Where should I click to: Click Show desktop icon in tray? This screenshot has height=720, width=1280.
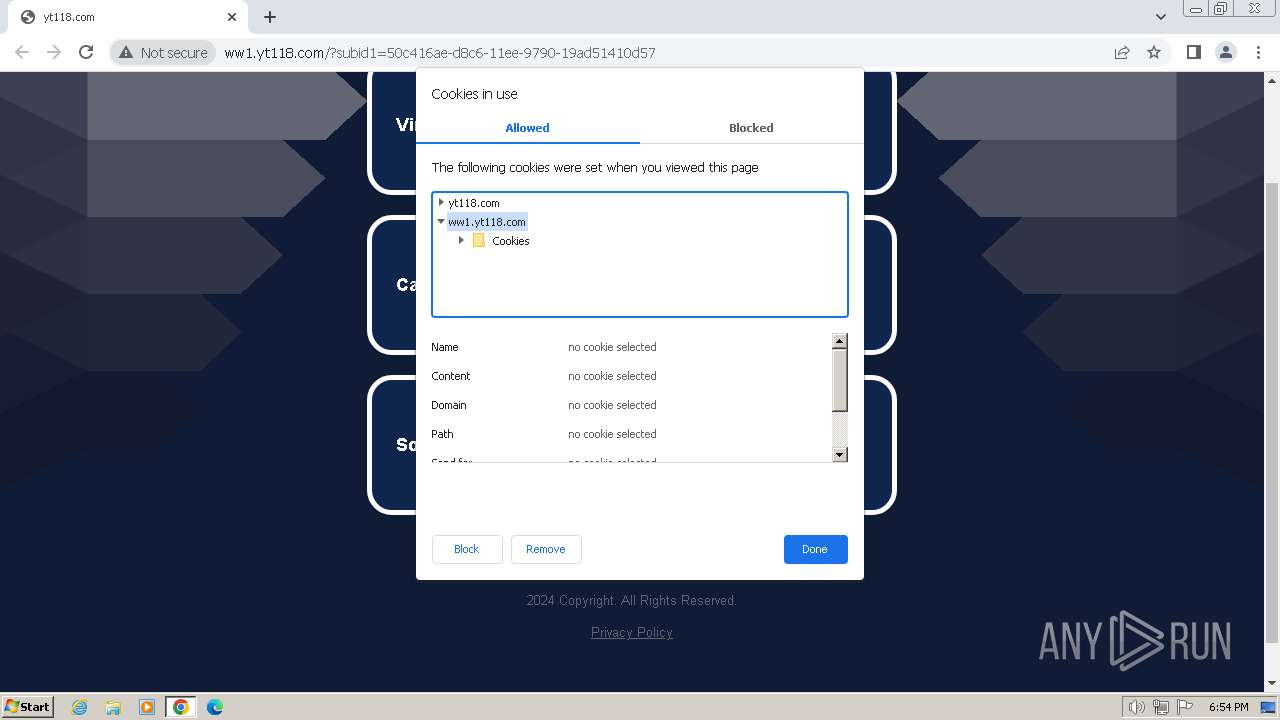point(1269,707)
